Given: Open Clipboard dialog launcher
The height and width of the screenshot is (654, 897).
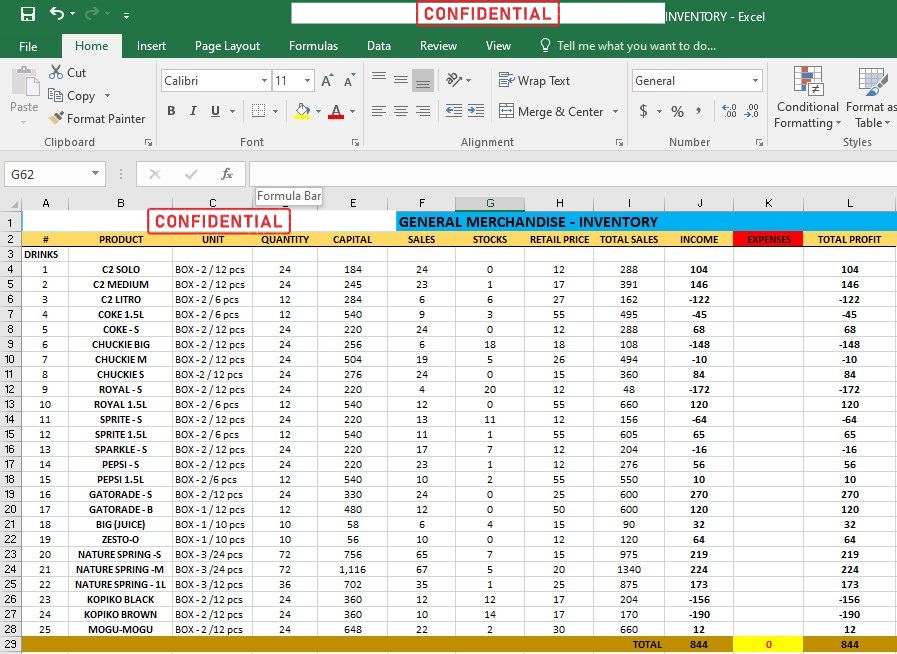Looking at the screenshot, I should 148,142.
